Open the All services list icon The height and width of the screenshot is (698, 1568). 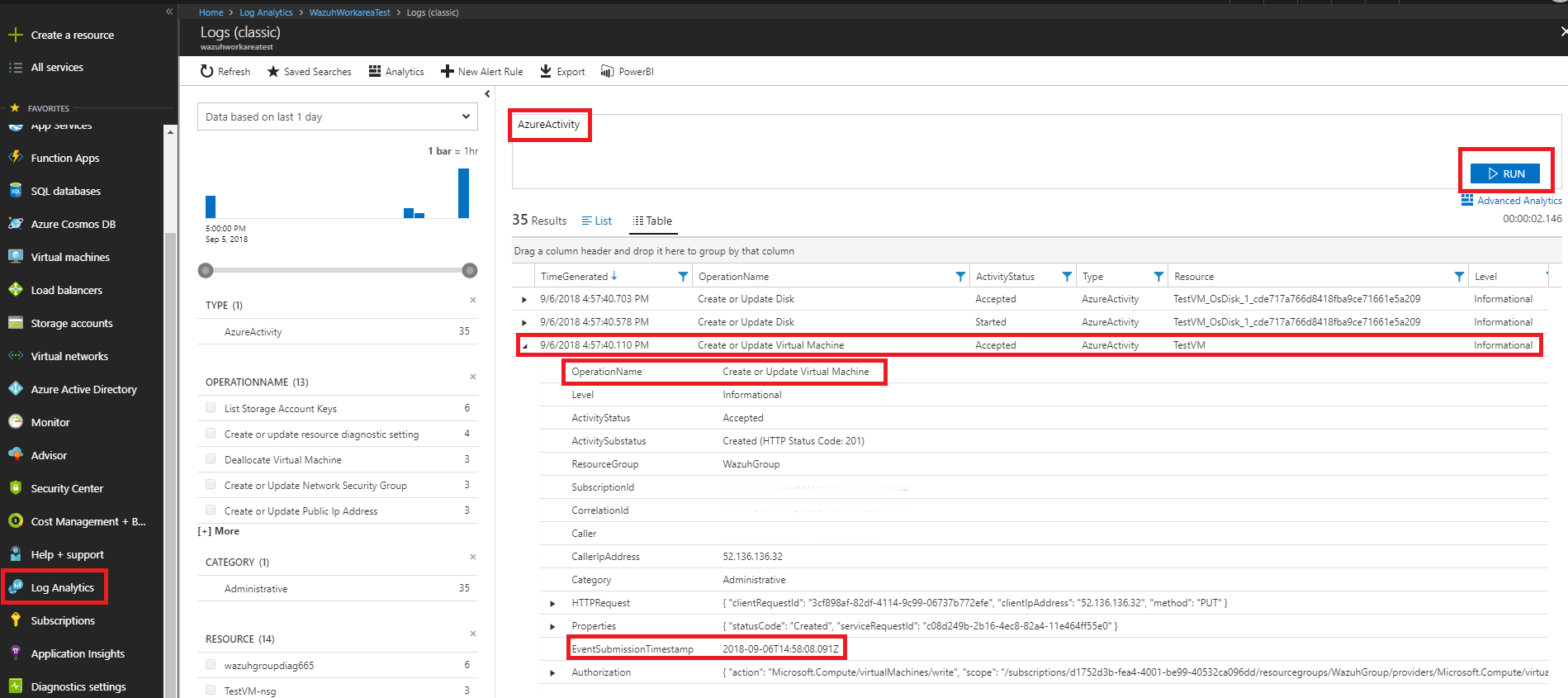(x=15, y=68)
